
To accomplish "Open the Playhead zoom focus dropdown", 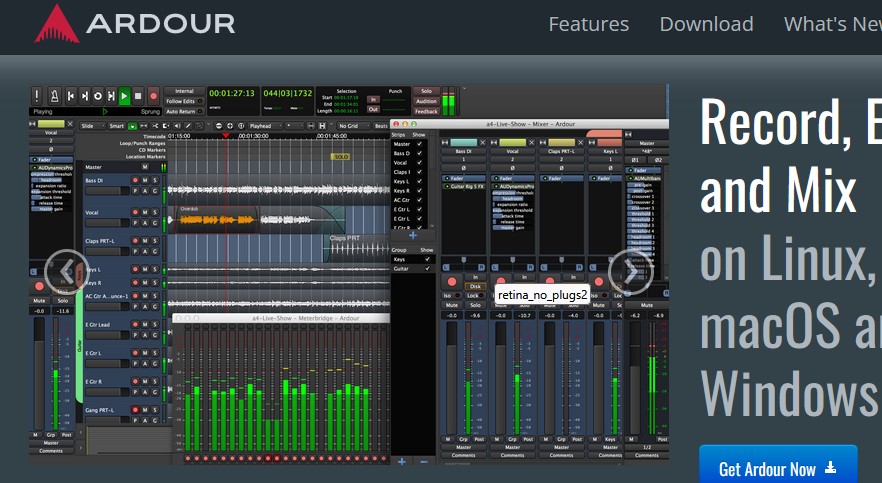I will [x=264, y=126].
